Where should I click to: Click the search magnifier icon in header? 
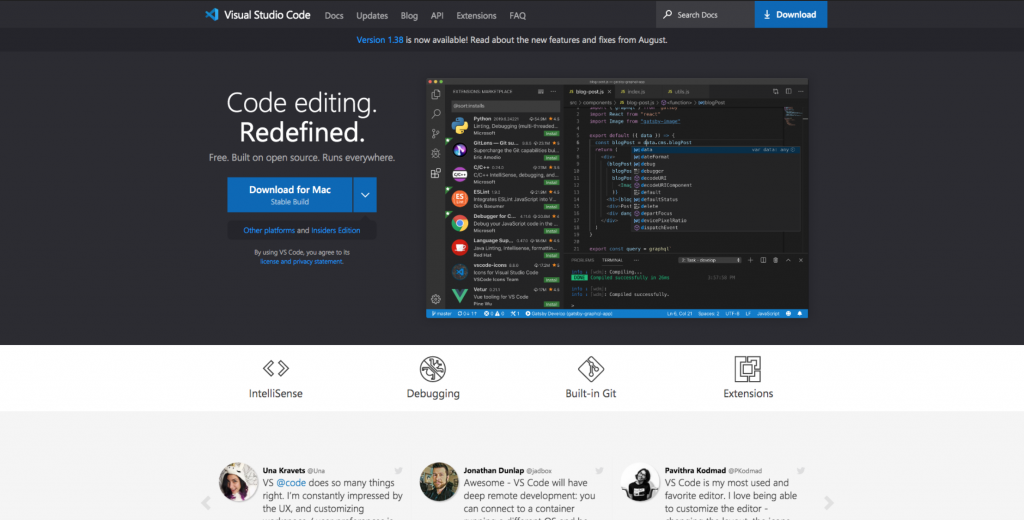[667, 14]
